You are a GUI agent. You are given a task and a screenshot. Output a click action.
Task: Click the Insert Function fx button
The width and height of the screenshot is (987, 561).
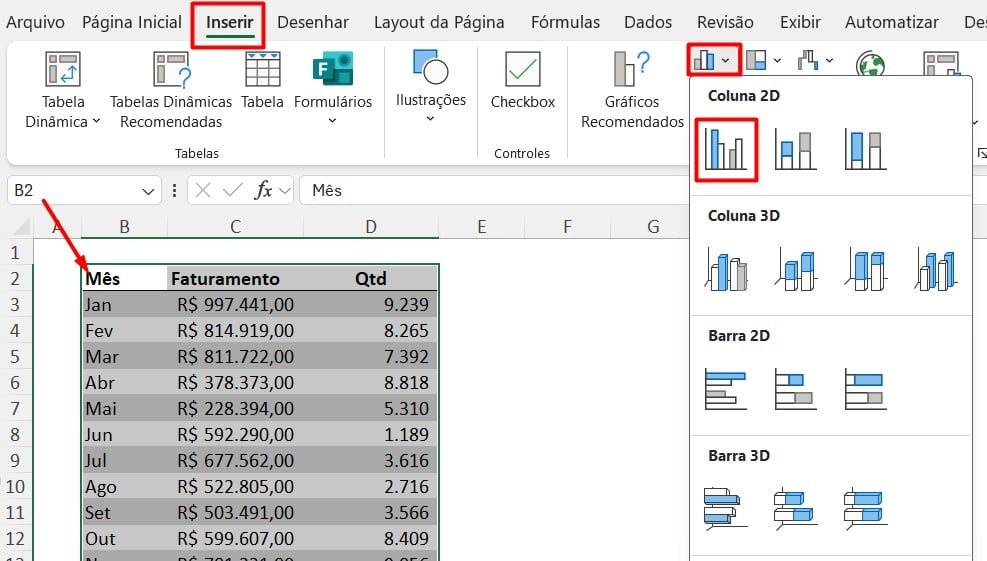[264, 190]
